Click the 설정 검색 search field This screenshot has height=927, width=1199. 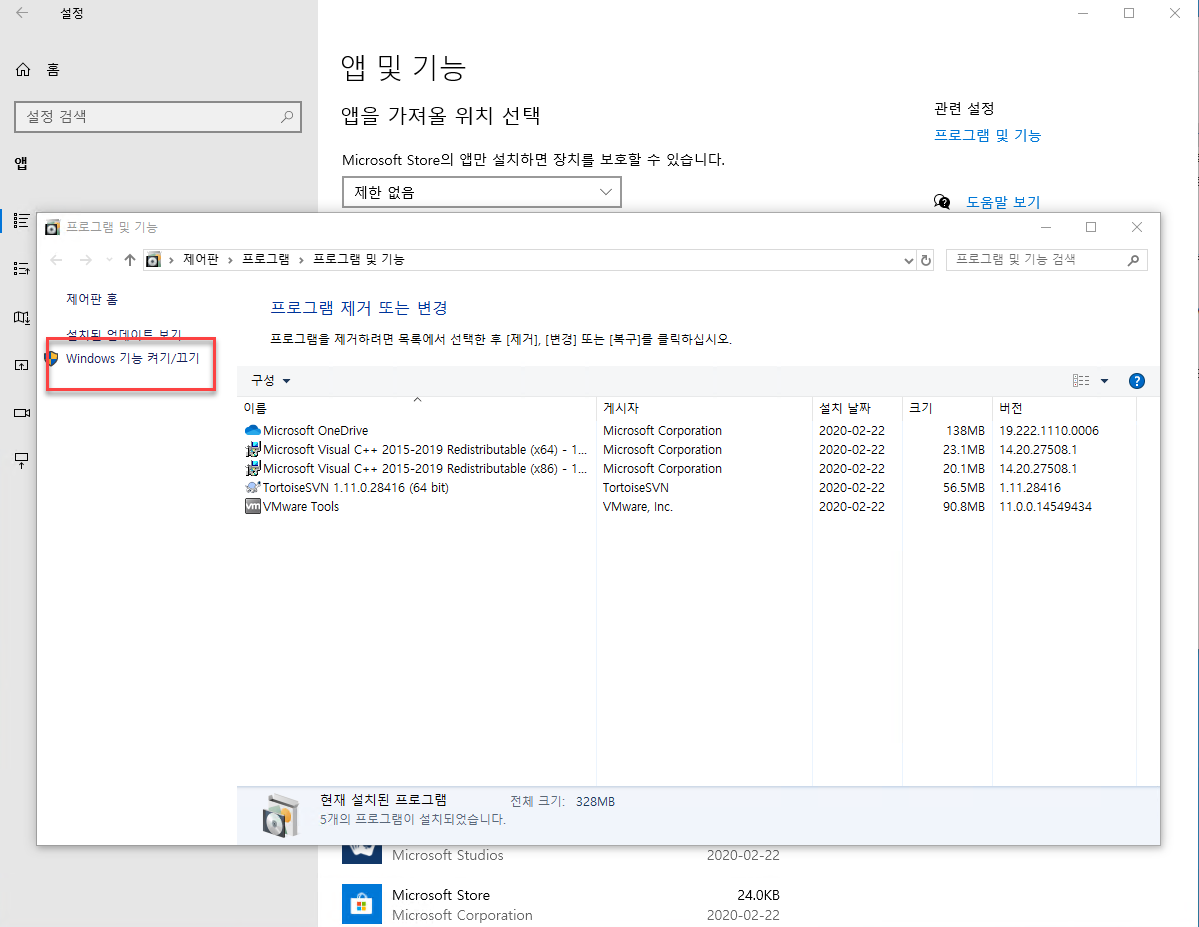pos(158,117)
